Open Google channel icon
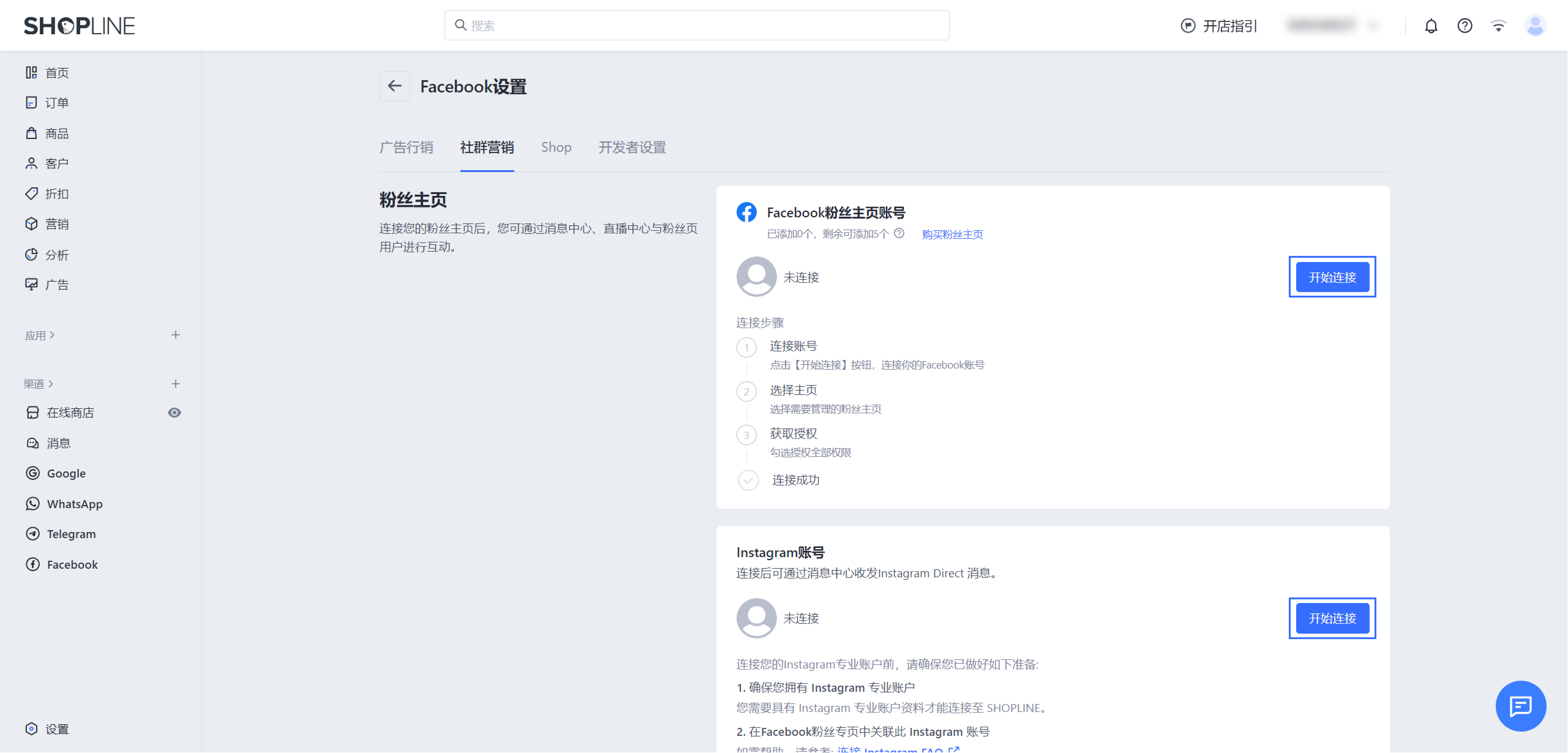The image size is (1568, 753). [x=33, y=473]
